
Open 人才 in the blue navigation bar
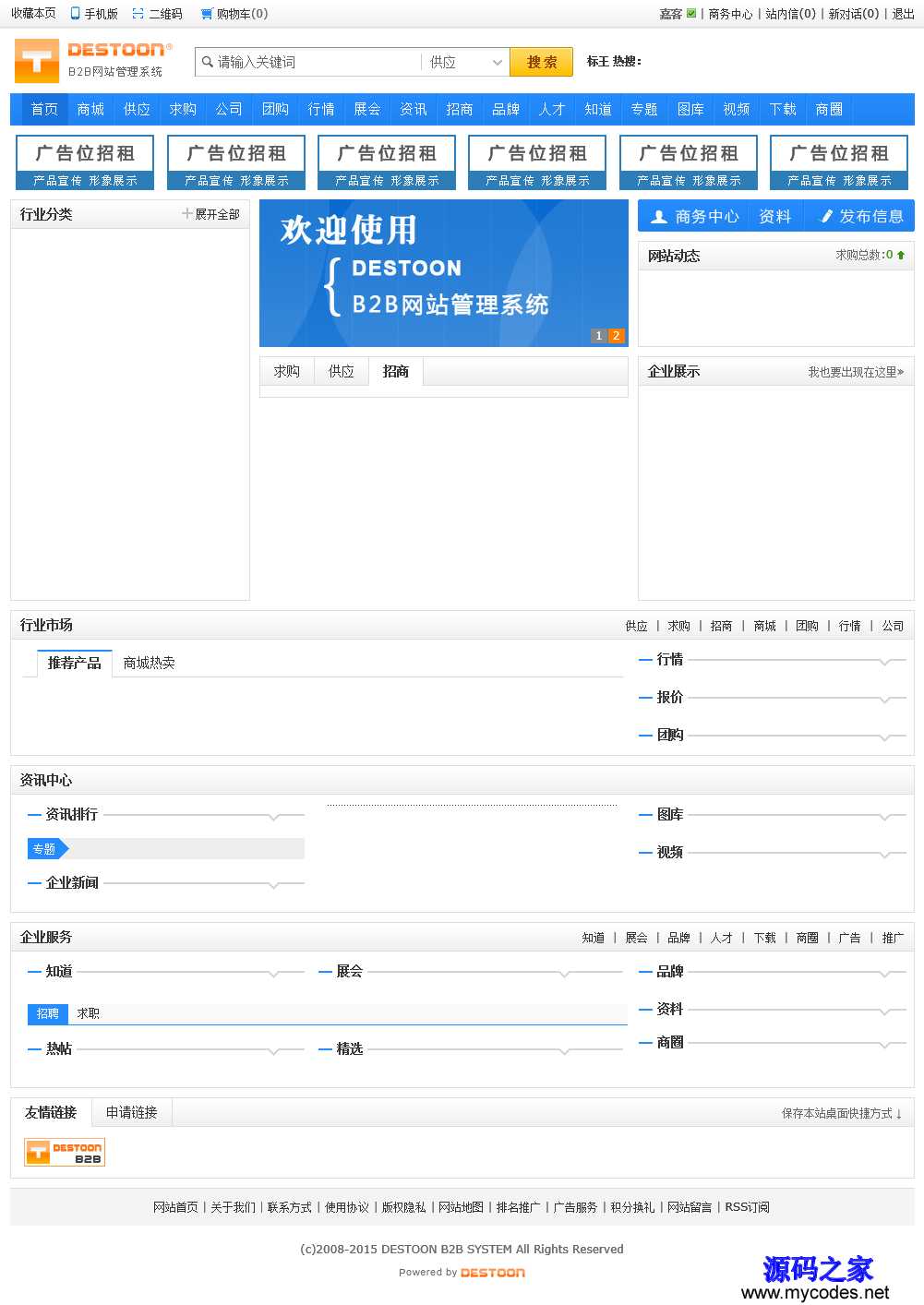552,109
